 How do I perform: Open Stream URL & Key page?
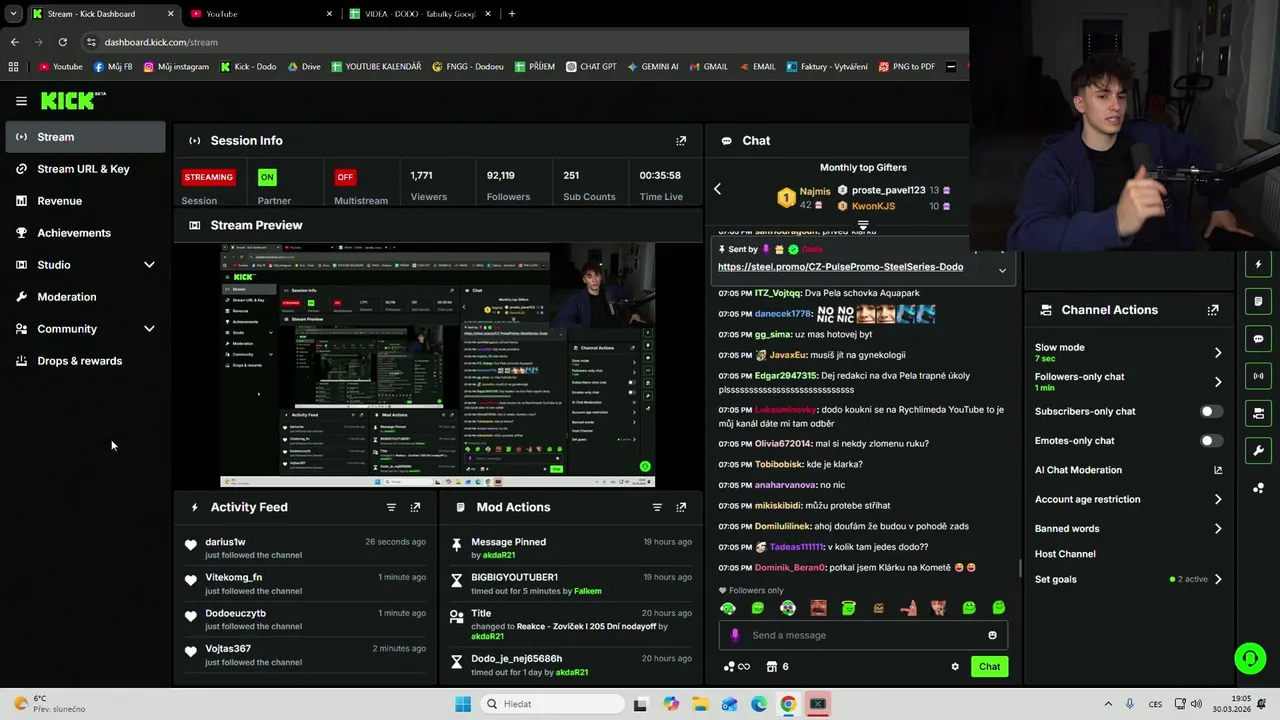(x=85, y=169)
